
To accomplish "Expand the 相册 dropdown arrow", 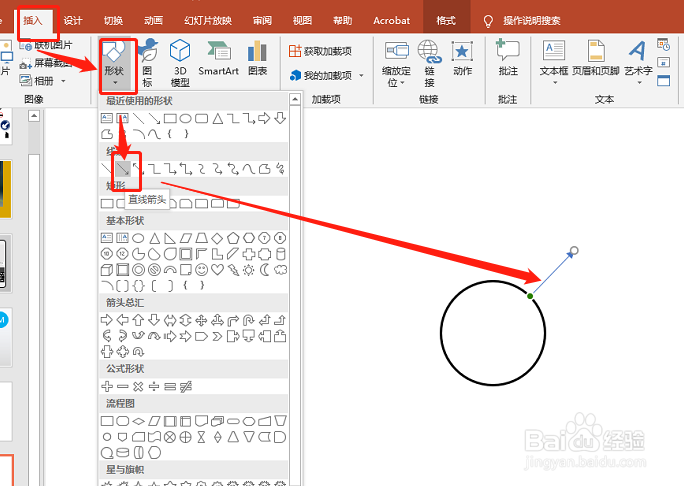I will pyautogui.click(x=63, y=81).
